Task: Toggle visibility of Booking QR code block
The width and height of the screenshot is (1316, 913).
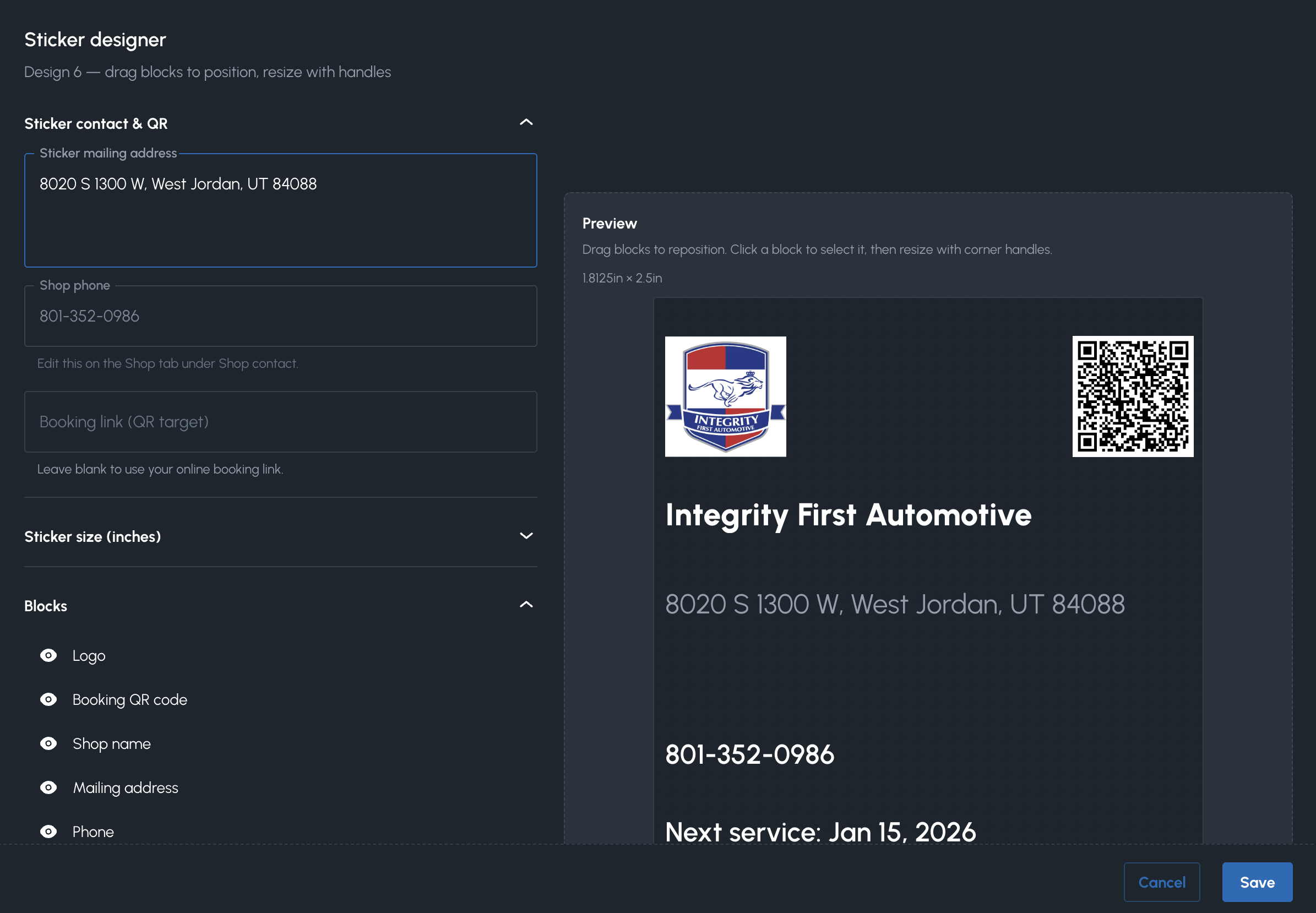Action: click(48, 700)
